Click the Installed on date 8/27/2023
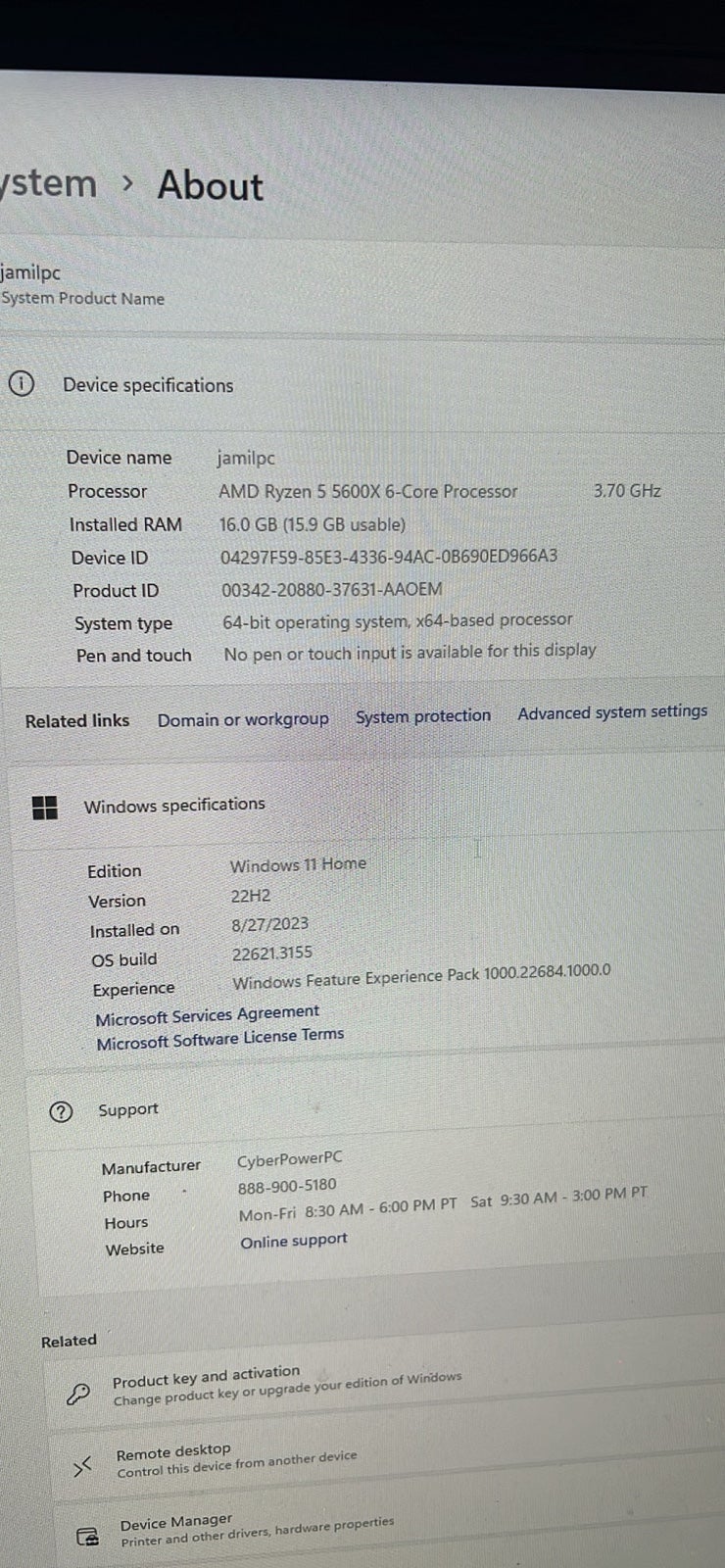Image resolution: width=725 pixels, height=1568 pixels. (270, 923)
